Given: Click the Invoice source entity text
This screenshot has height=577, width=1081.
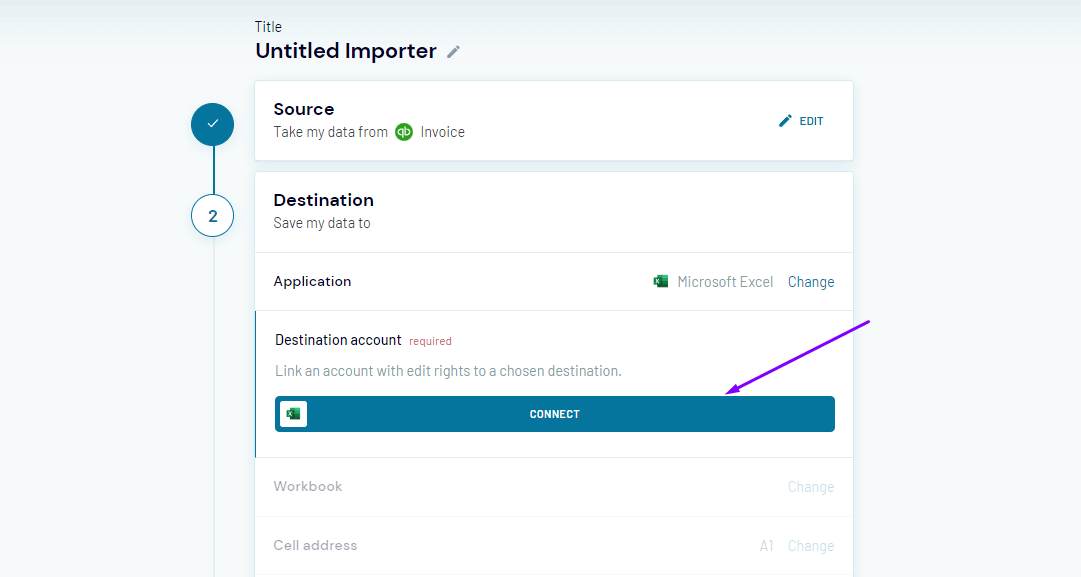Looking at the screenshot, I should point(442,132).
